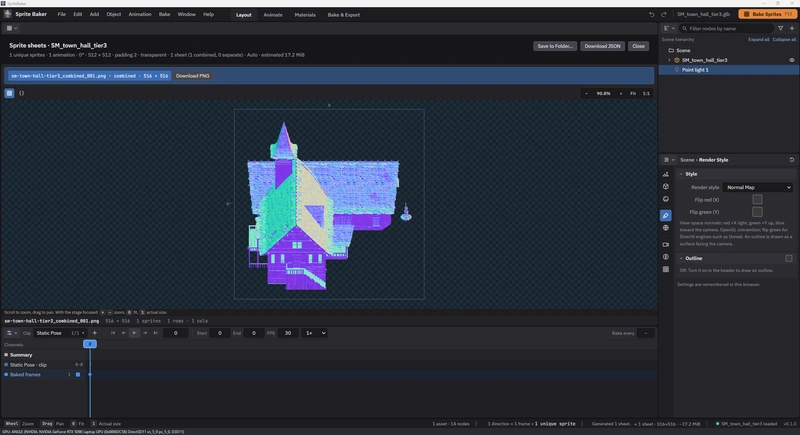
Task: Switch to the Bake & Export tab
Action: (343, 15)
